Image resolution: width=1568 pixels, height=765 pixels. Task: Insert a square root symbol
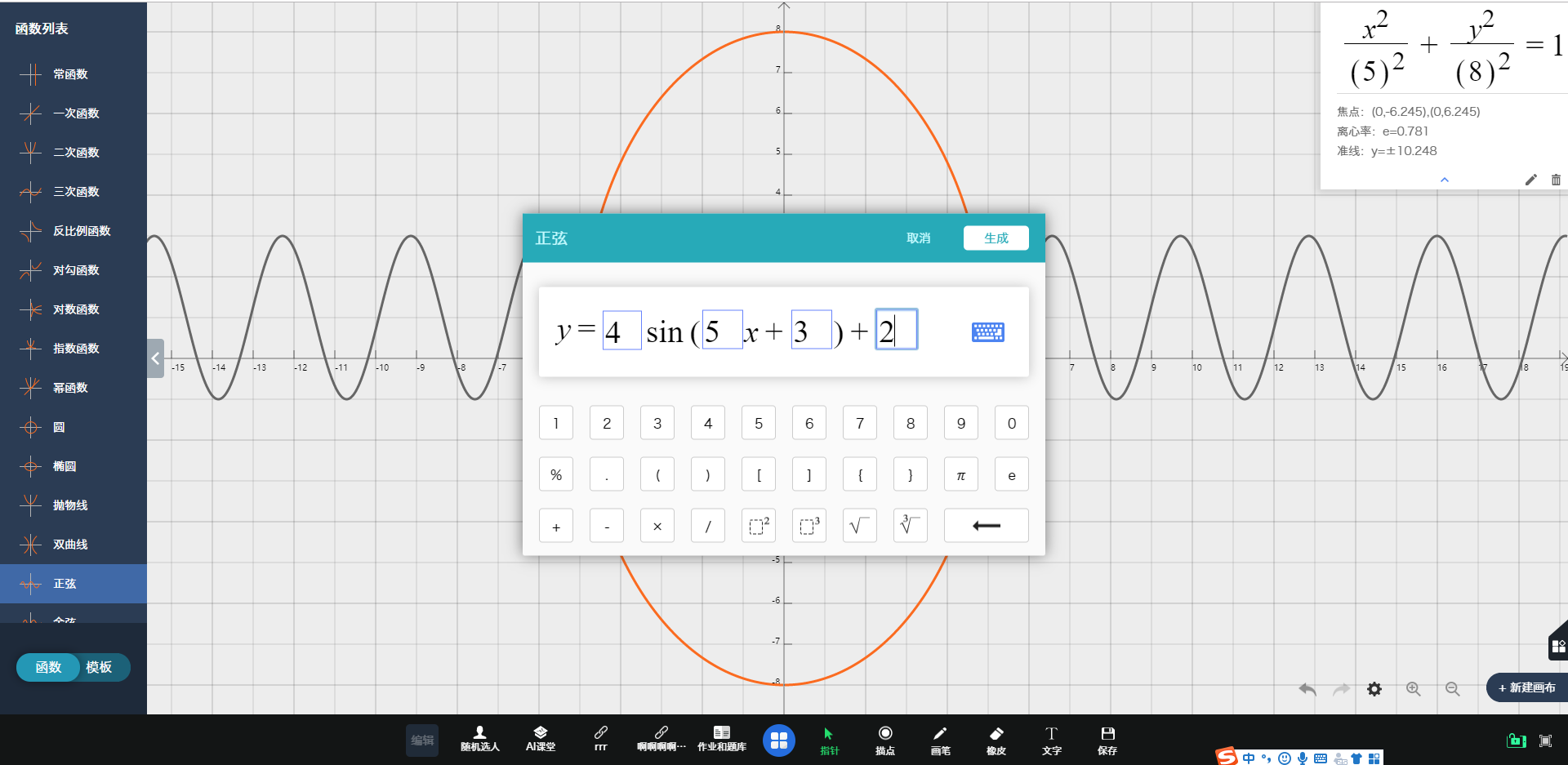pyautogui.click(x=860, y=526)
